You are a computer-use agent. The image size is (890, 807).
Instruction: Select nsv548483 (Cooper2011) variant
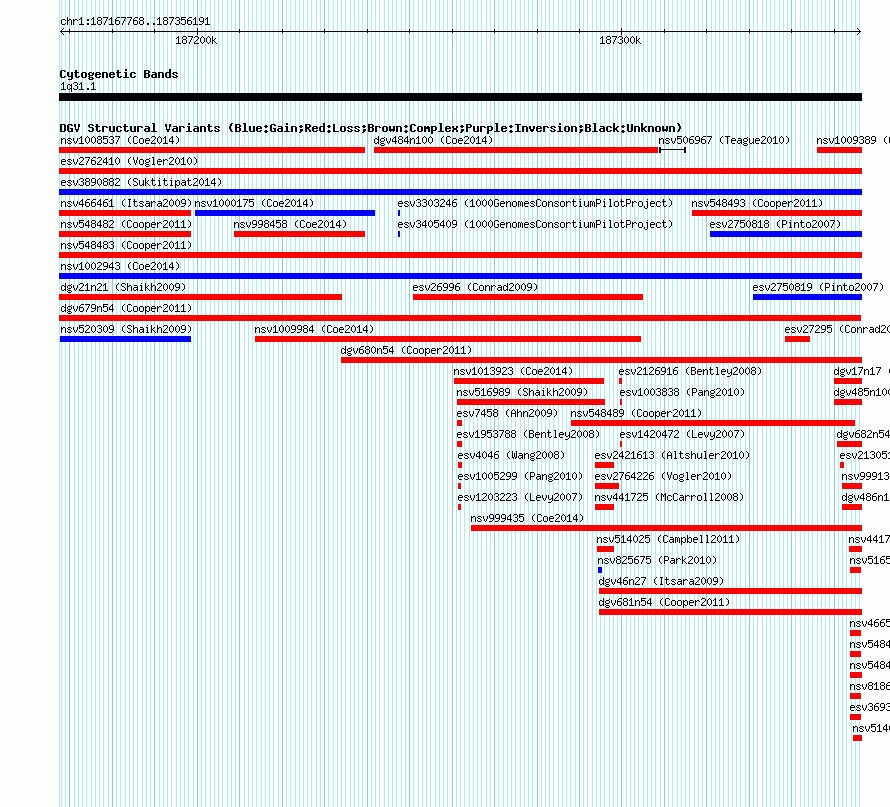click(x=126, y=245)
